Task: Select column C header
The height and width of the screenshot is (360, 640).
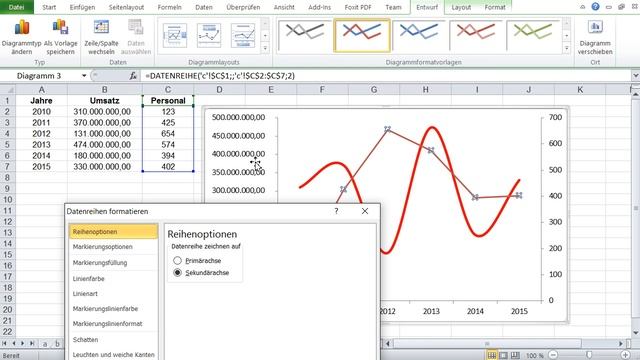Action: pos(168,89)
